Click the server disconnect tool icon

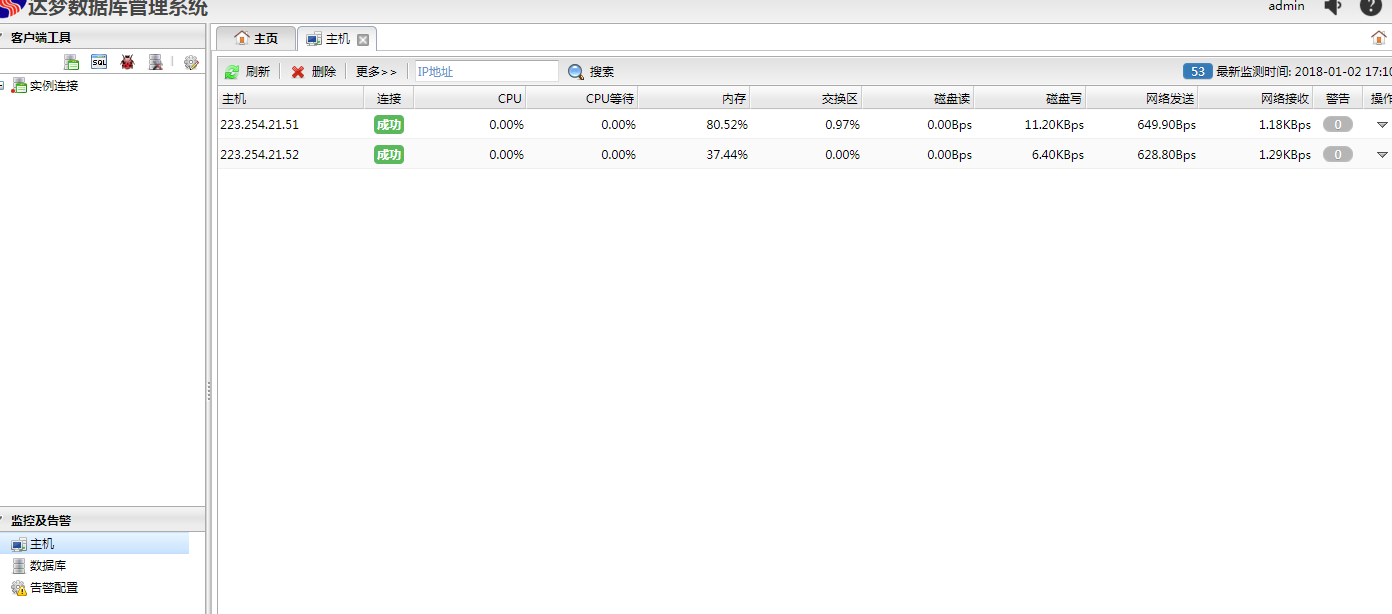(x=155, y=62)
